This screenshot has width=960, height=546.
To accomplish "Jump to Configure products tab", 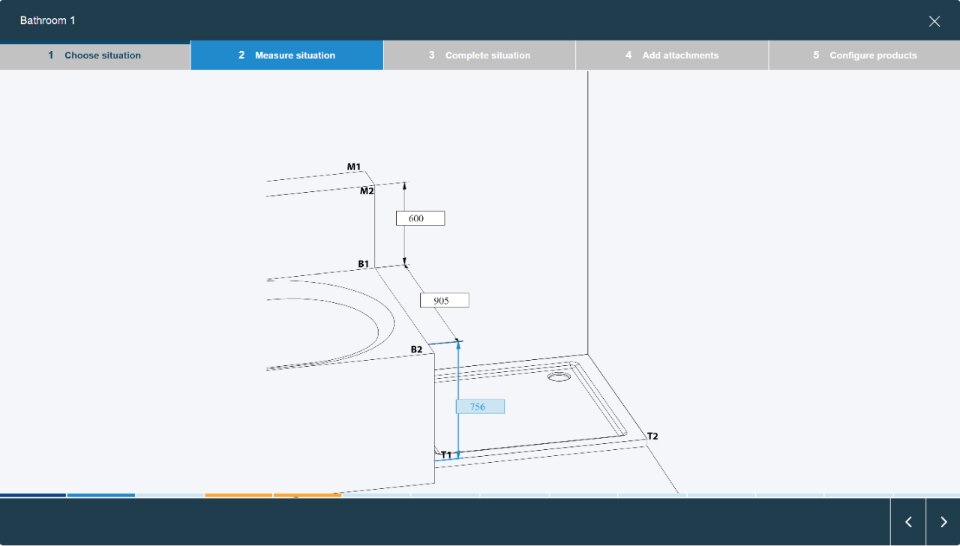I will 864,55.
